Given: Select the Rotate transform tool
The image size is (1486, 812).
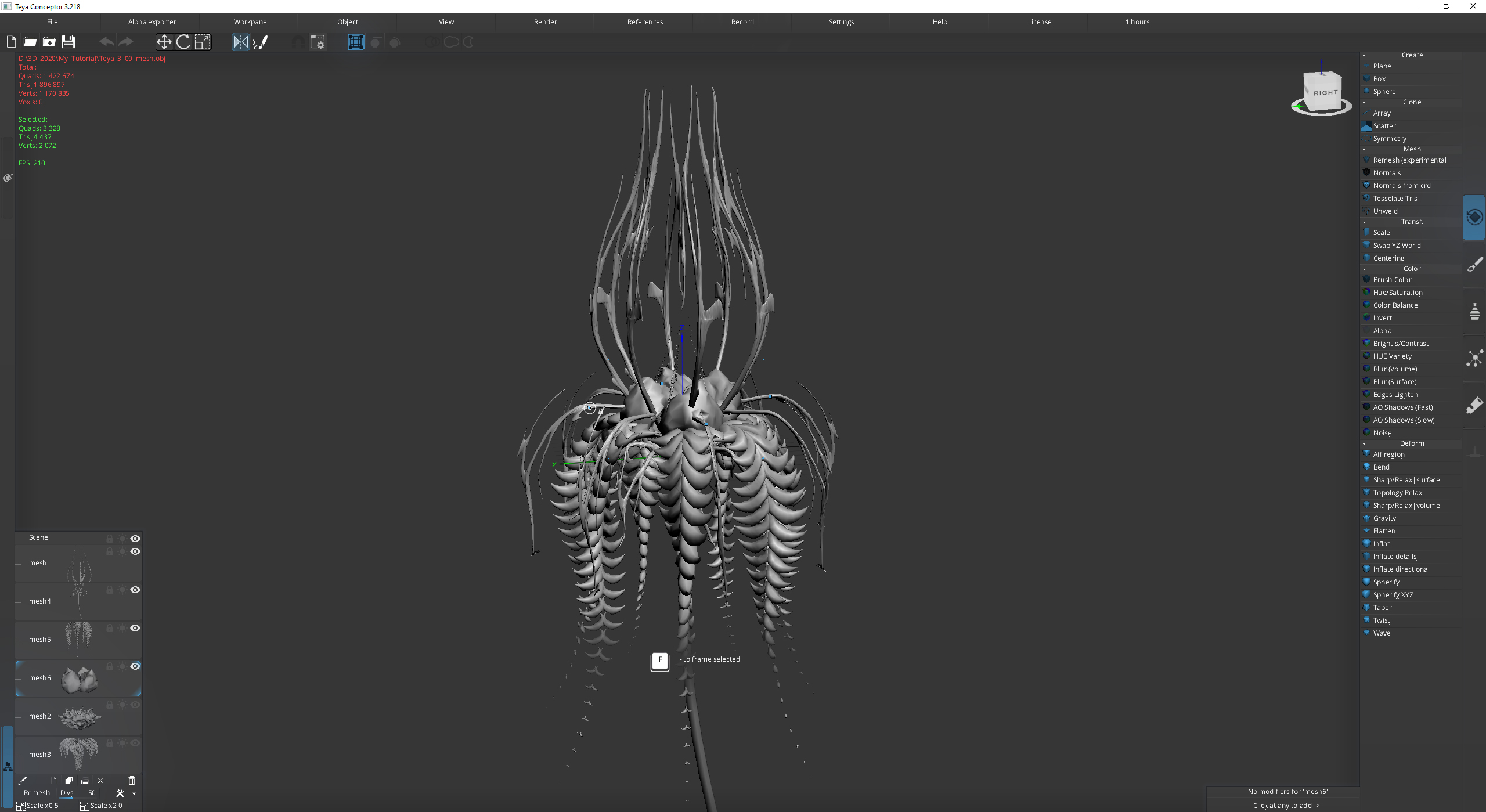Looking at the screenshot, I should tap(183, 42).
